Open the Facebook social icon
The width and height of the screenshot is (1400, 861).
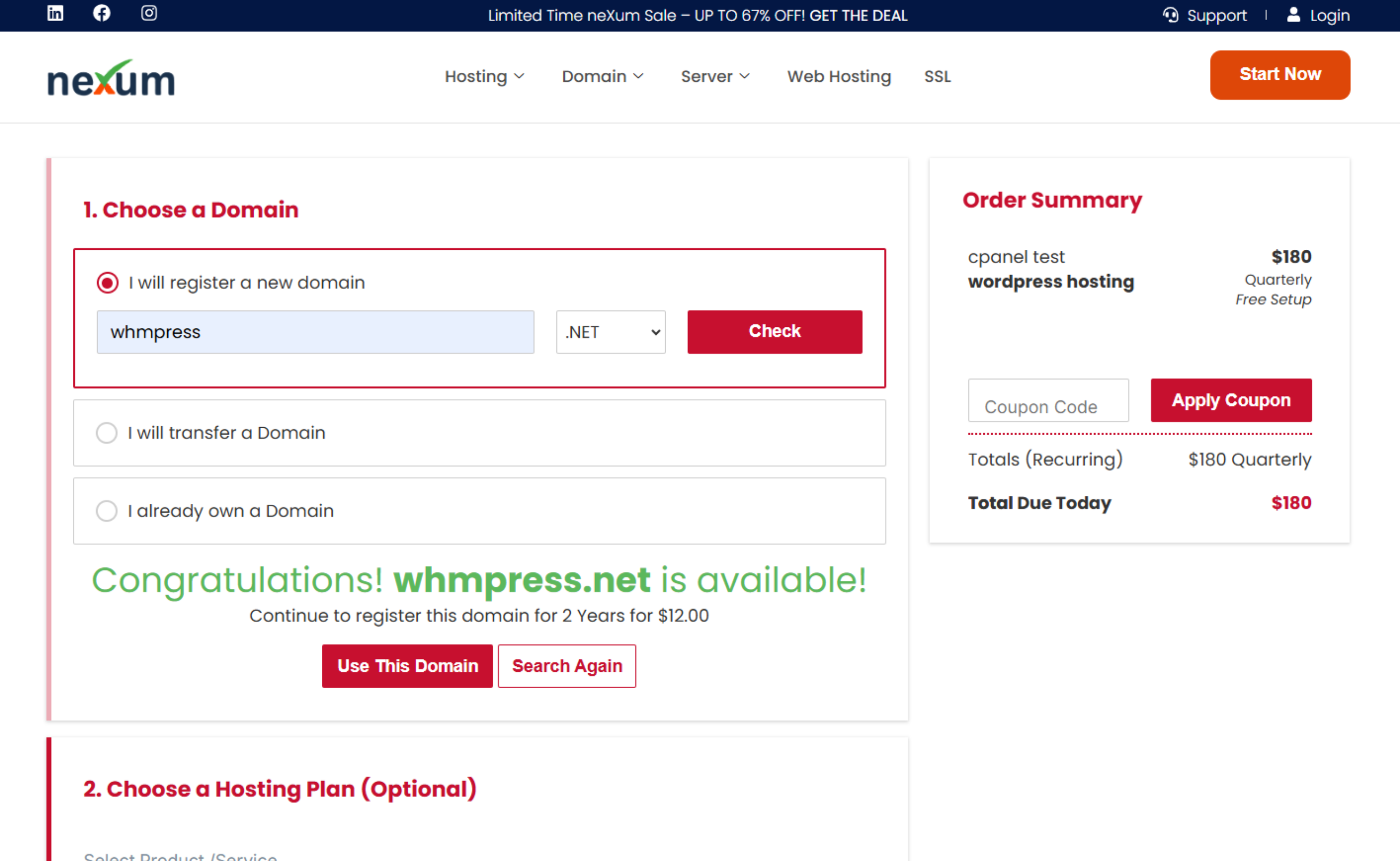pyautogui.click(x=101, y=13)
